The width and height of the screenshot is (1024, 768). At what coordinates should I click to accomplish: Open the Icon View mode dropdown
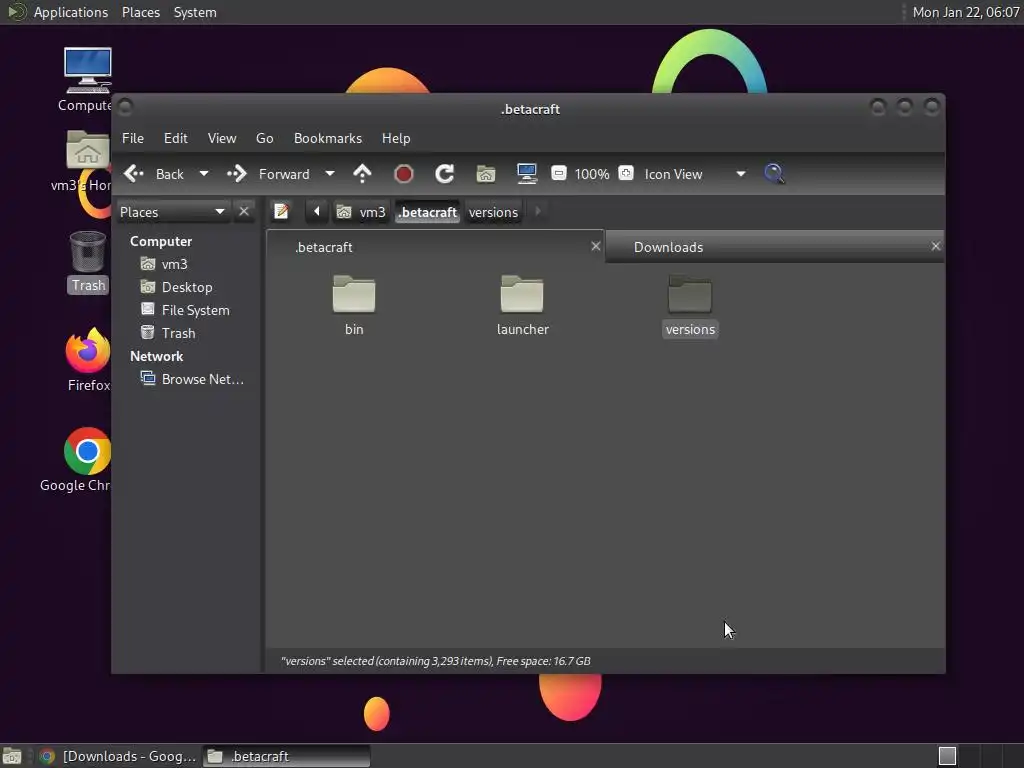tap(695, 174)
